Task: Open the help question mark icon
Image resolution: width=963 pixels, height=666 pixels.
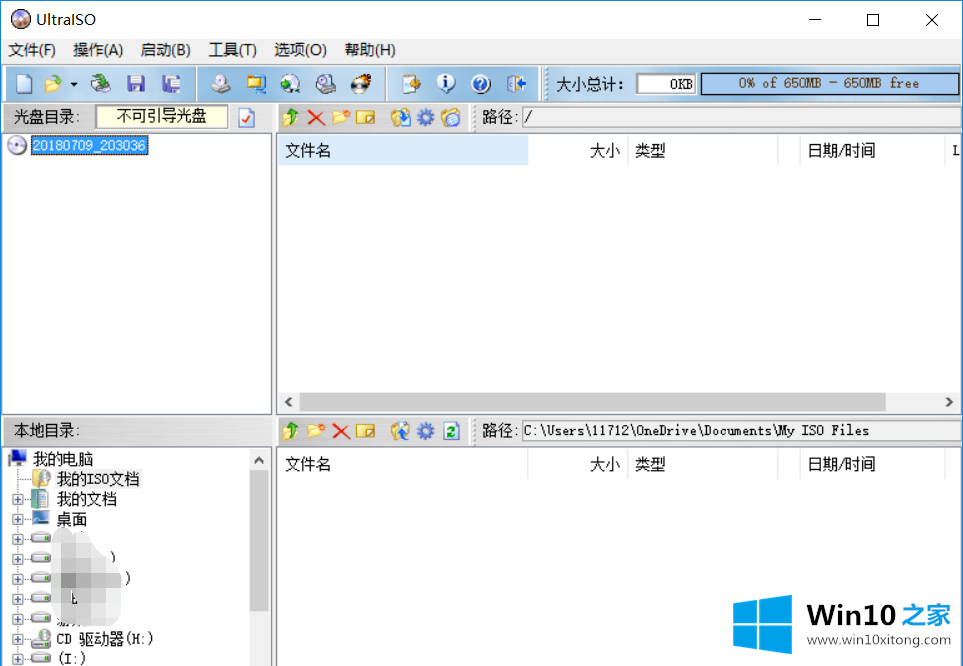Action: 481,84
